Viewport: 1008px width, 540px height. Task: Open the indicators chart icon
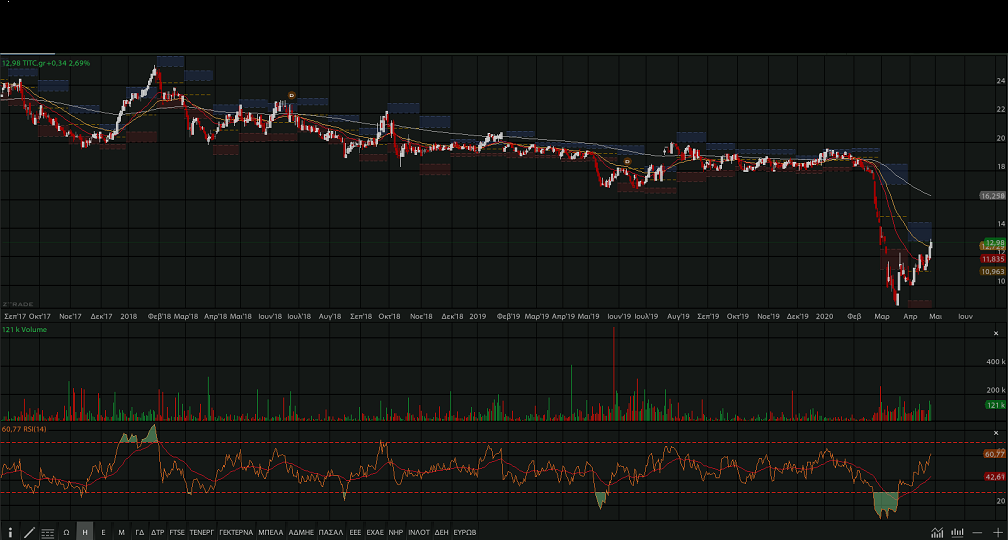(937, 532)
